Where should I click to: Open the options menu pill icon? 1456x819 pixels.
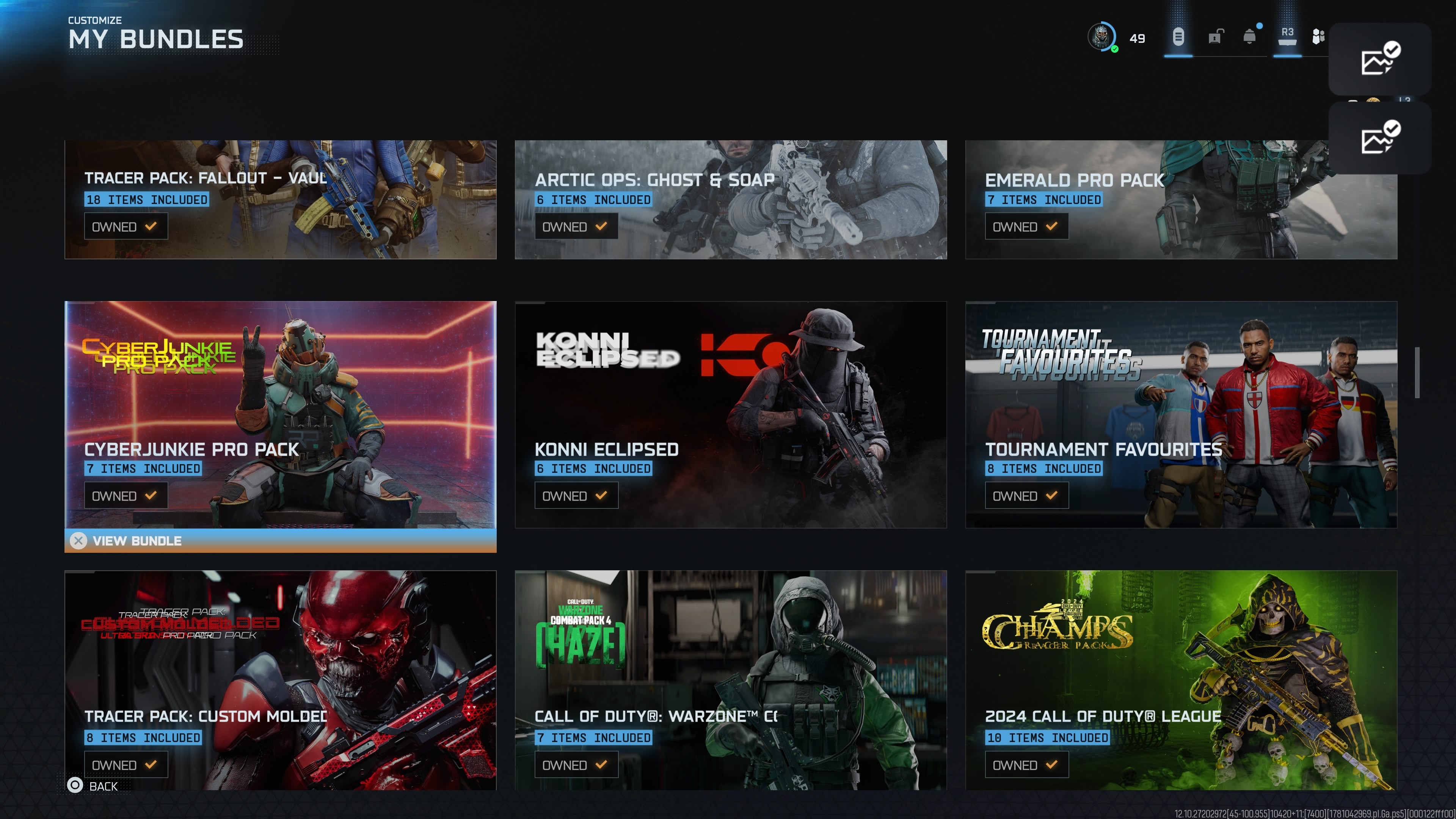pyautogui.click(x=1178, y=37)
